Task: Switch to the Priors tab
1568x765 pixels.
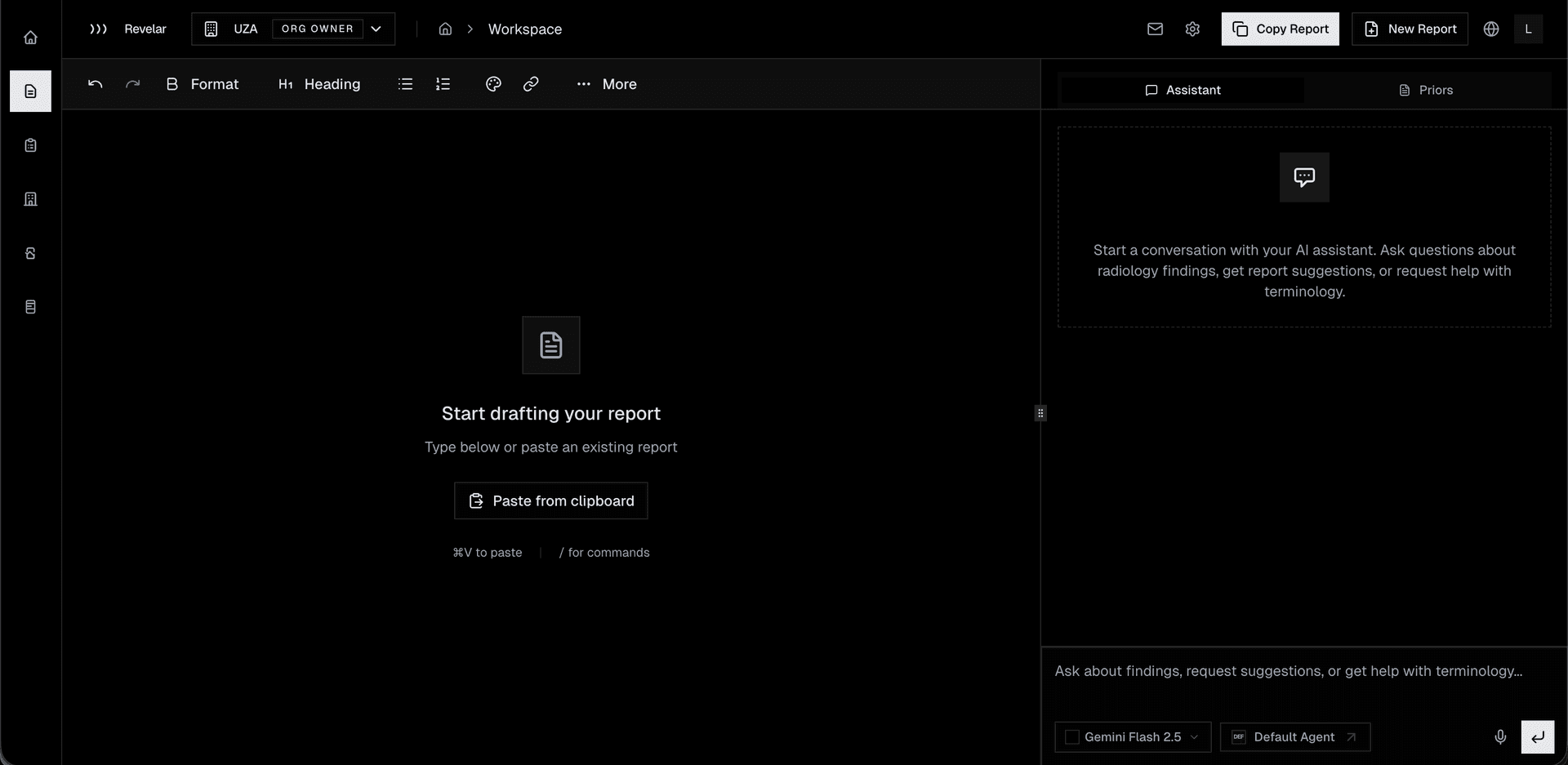Action: [1426, 90]
